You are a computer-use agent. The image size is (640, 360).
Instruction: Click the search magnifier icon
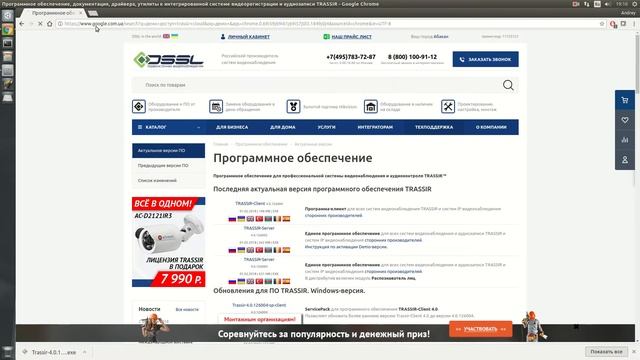tap(508, 85)
